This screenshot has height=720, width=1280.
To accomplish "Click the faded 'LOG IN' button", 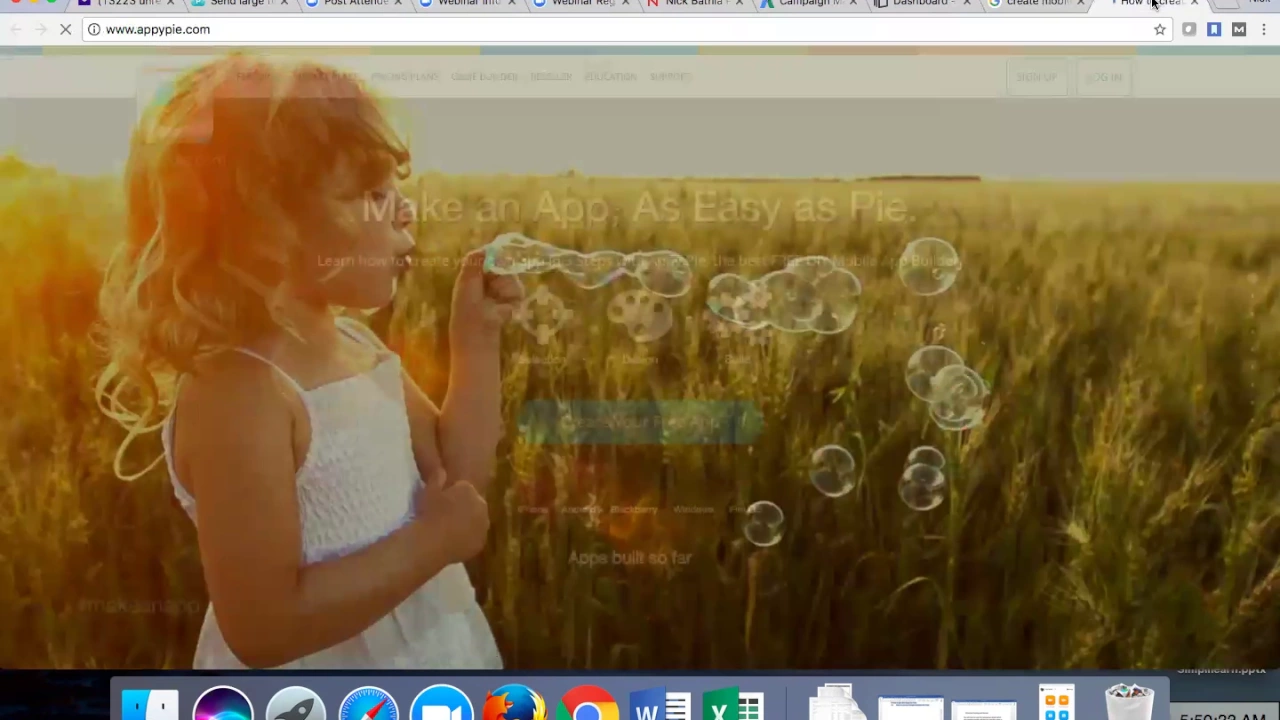I will pyautogui.click(x=1104, y=77).
